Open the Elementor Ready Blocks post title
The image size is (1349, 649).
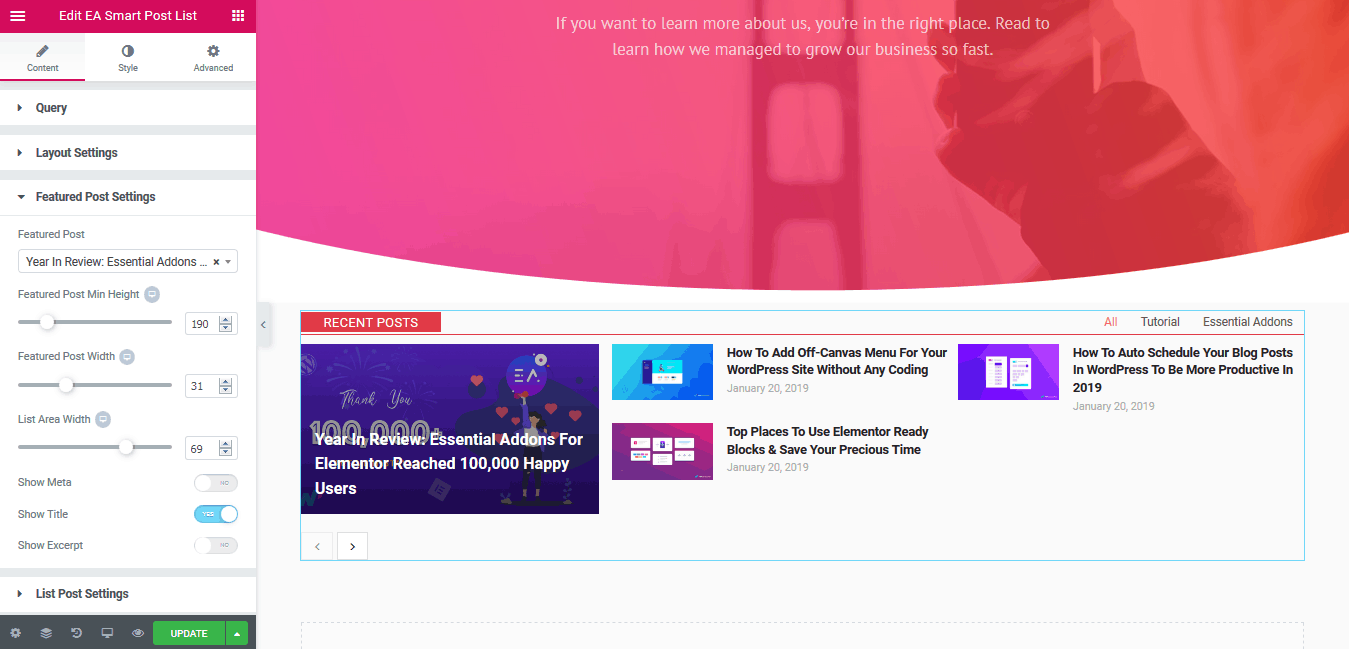(828, 441)
